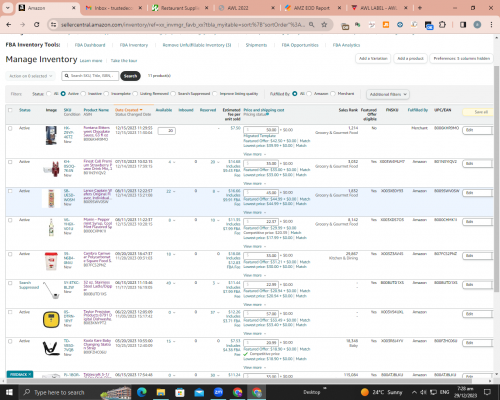Expand View more for Cambro Camwear row
500x400 pixels.
pos(255,275)
